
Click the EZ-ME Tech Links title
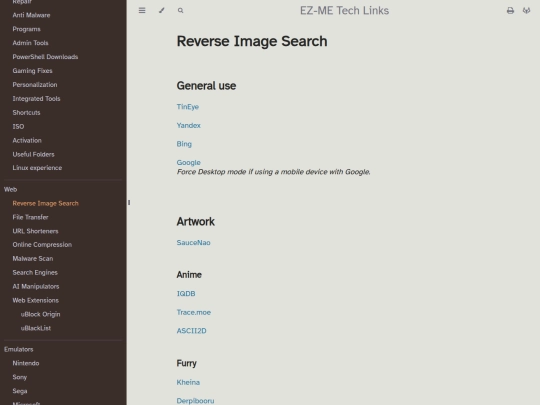point(344,11)
